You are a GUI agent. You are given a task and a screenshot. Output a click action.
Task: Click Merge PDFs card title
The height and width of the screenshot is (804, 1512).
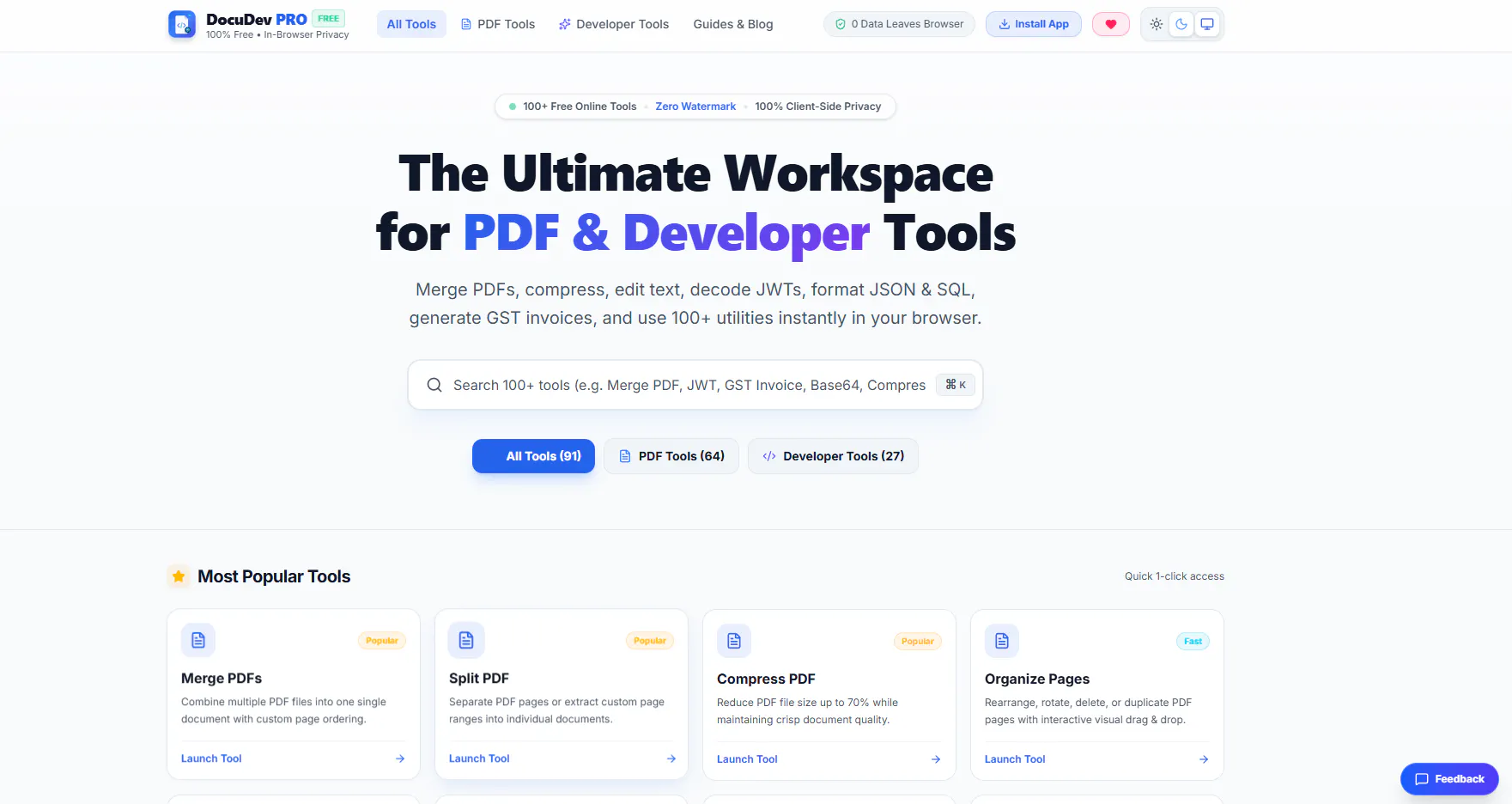pos(222,679)
